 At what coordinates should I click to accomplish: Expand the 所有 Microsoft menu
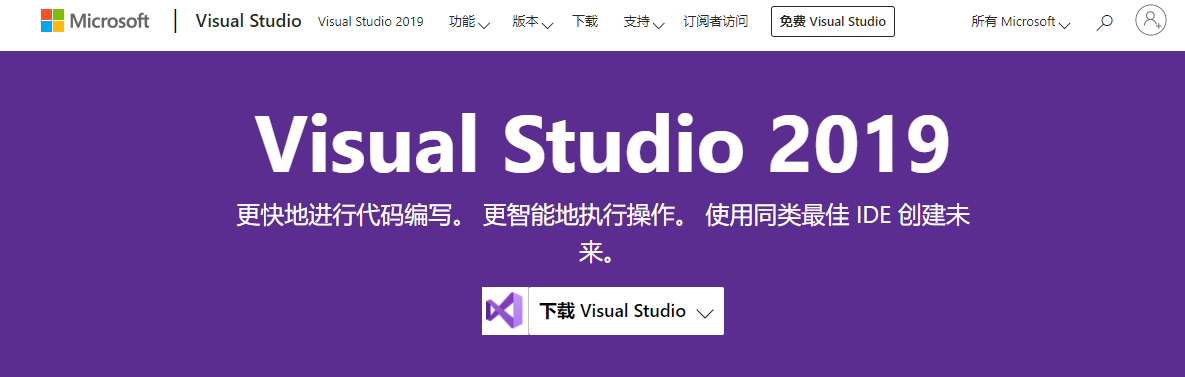coord(1021,22)
